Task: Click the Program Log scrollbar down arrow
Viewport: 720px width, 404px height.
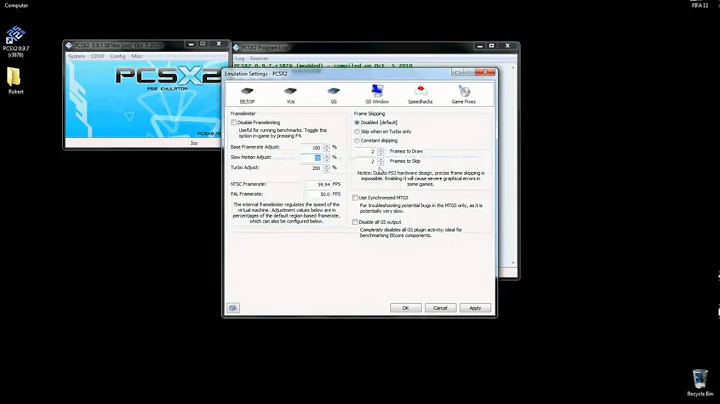Action: 513,263
